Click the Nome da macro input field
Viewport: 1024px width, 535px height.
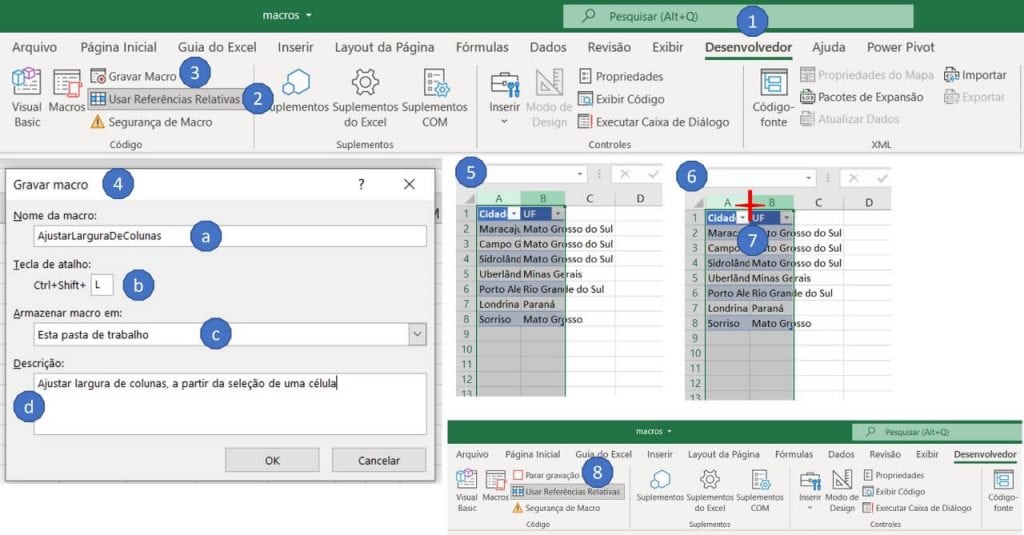coord(230,236)
